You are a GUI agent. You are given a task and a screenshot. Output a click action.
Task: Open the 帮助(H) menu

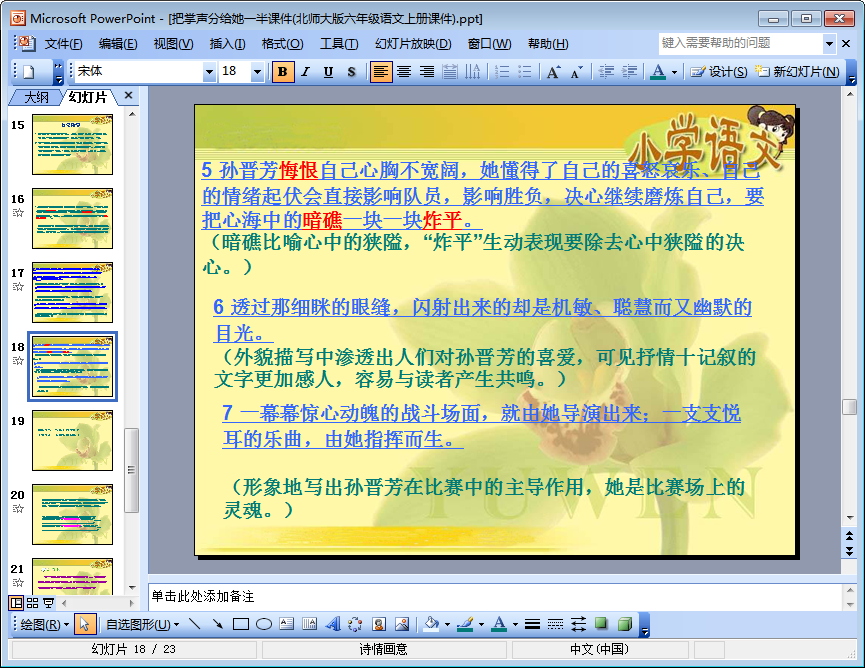548,44
